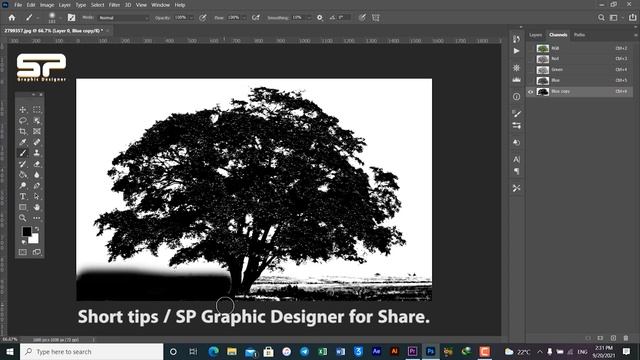
Task: Delete current channel with trash icon
Action: coord(626,338)
